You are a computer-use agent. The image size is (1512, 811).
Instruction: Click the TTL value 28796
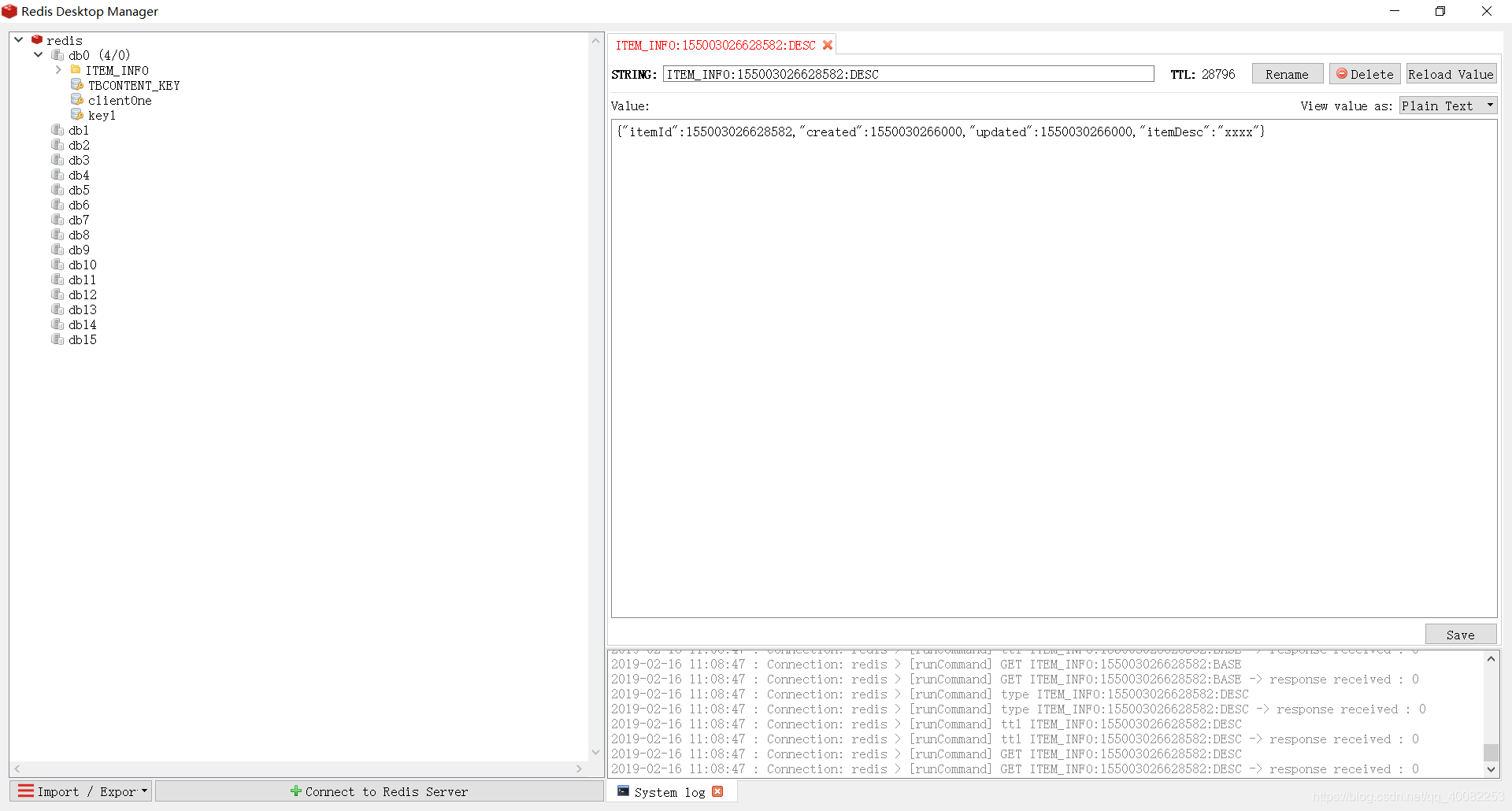click(x=1218, y=74)
